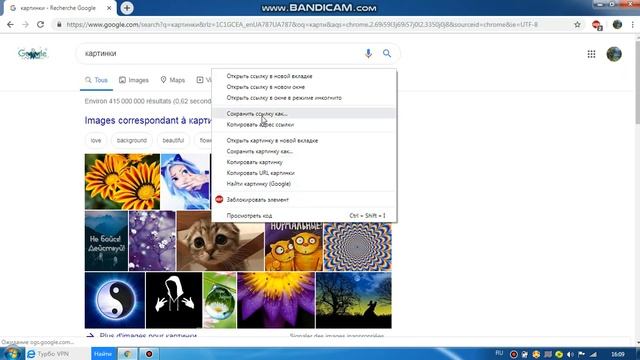Open the blue-haired anime girl thumbnail
Screen dimensions: 640x360
pyautogui.click(x=185, y=182)
